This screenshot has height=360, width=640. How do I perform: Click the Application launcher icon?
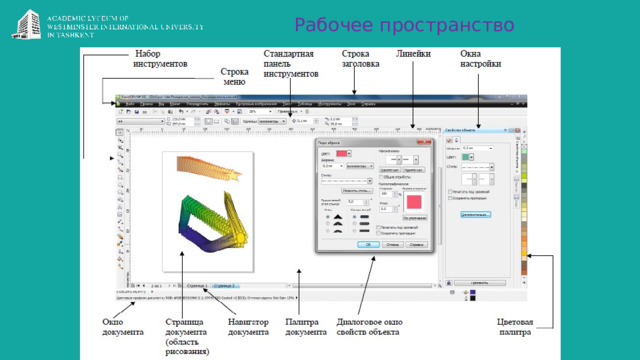coord(227,111)
